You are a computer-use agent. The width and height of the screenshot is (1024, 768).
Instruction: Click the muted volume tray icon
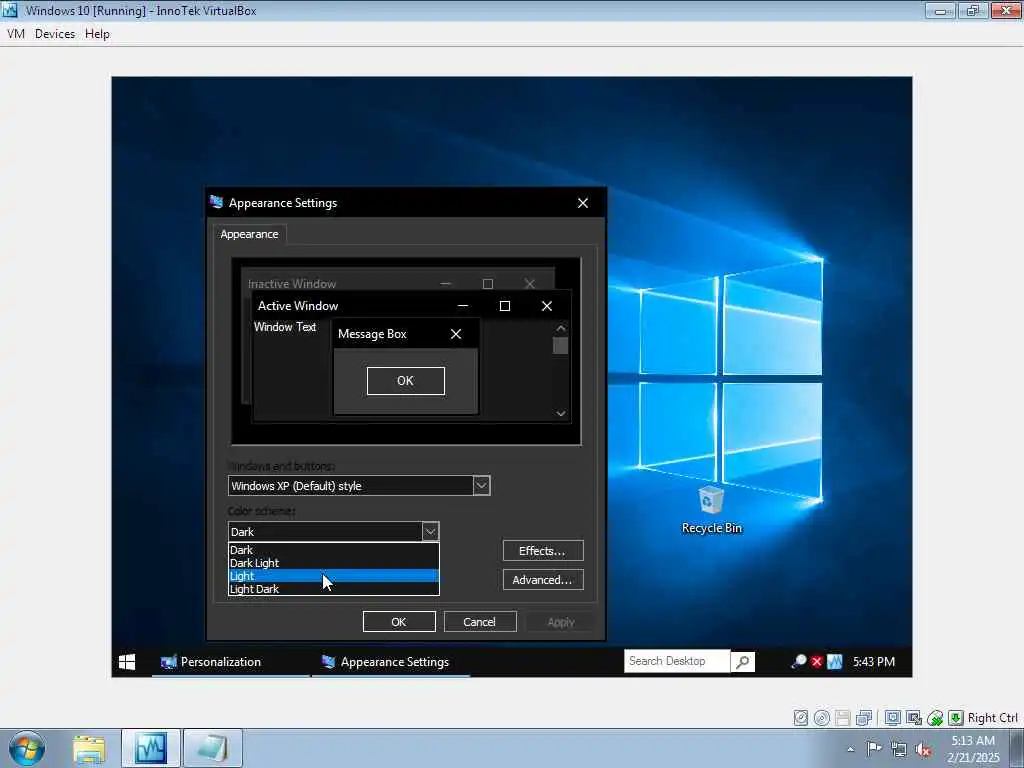[x=923, y=749]
